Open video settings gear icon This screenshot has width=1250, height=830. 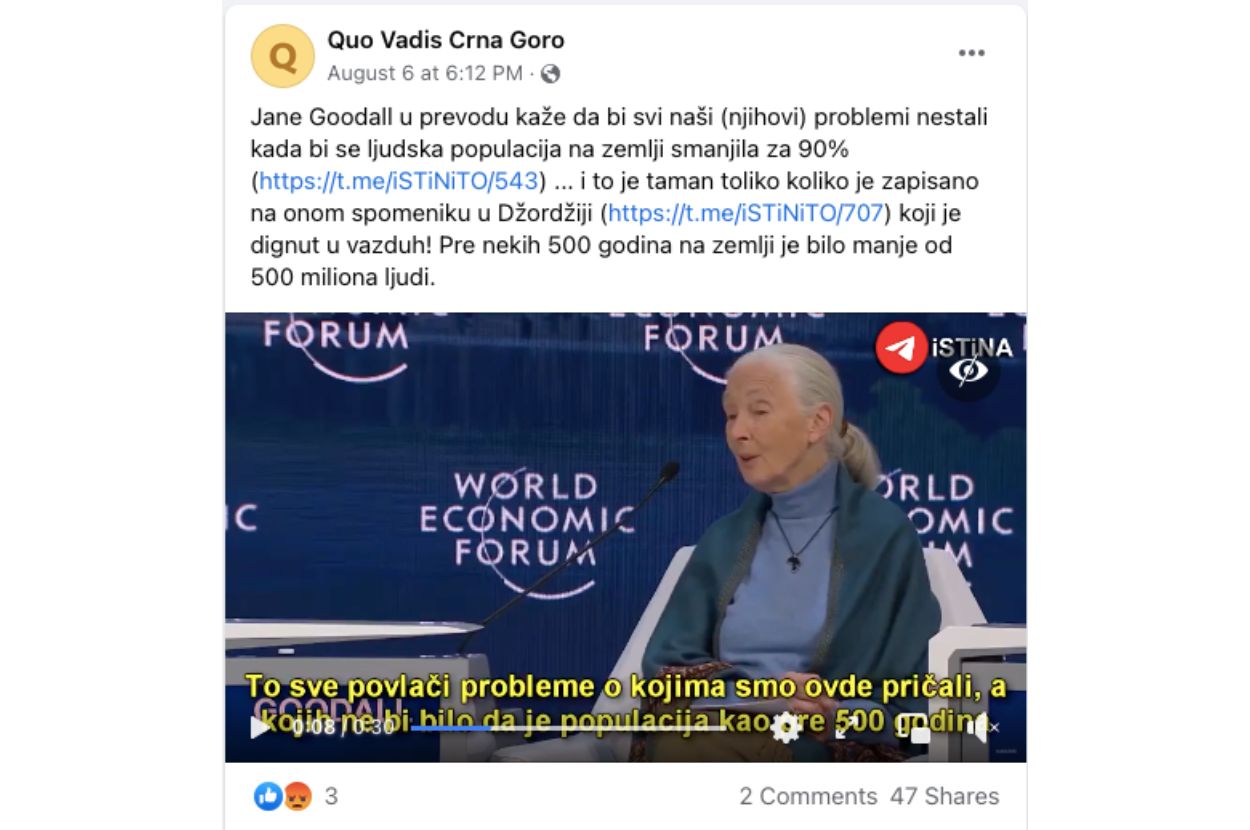pos(785,727)
